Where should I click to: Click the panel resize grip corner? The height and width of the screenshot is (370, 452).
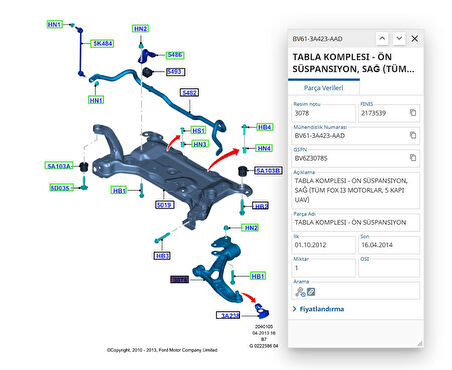click(420, 343)
